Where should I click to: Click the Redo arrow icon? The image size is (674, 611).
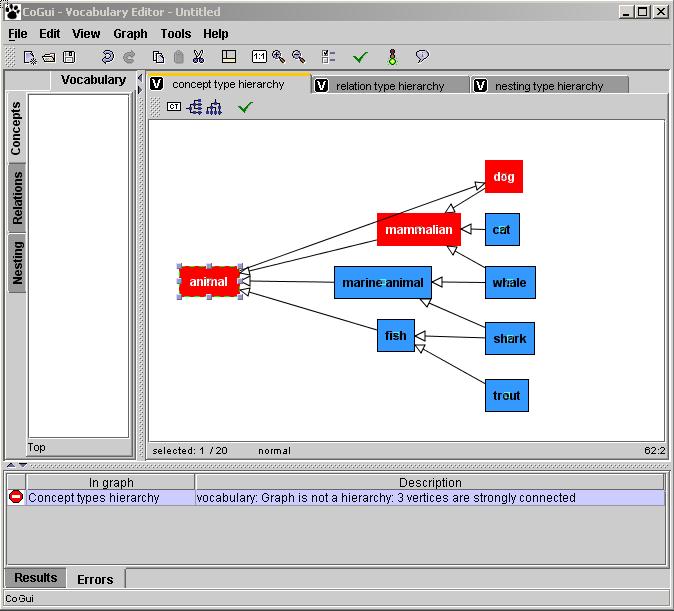[x=129, y=57]
